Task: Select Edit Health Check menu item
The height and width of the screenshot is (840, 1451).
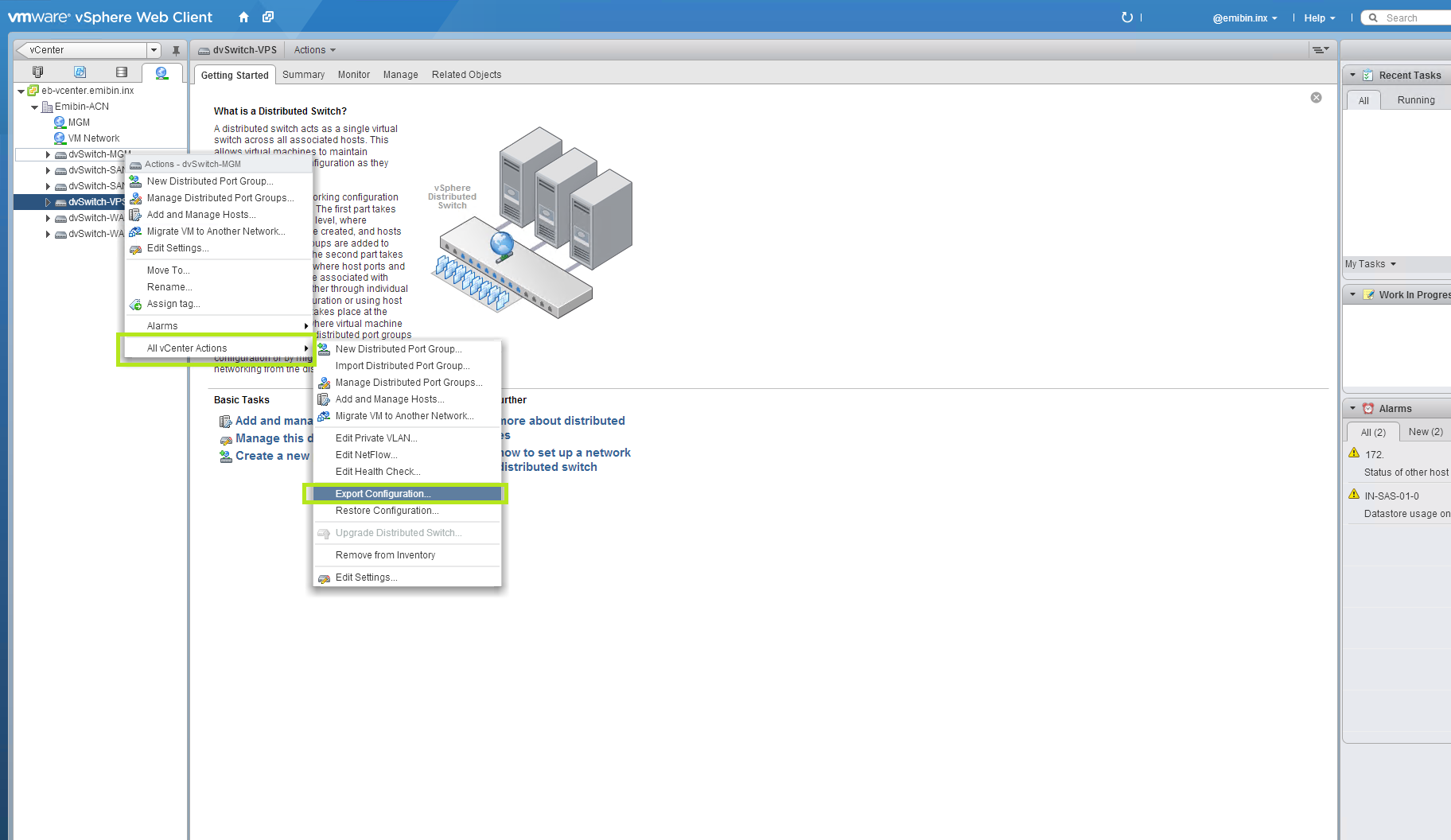Action: 407,472
